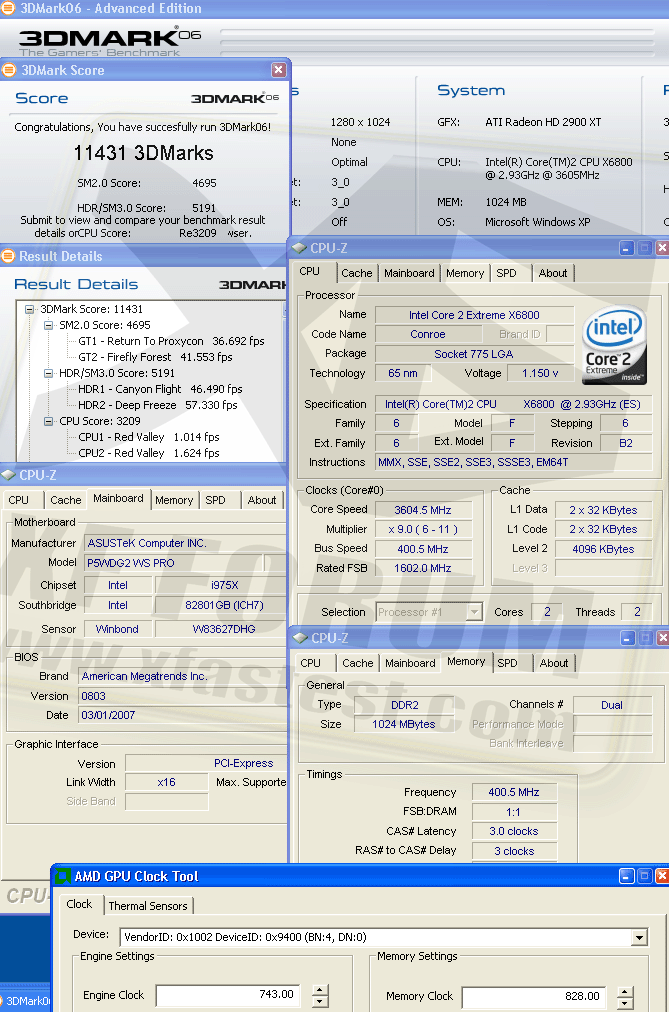Switch to CPU tab in Memory CPU-Z window
669x1012 pixels.
(310, 663)
